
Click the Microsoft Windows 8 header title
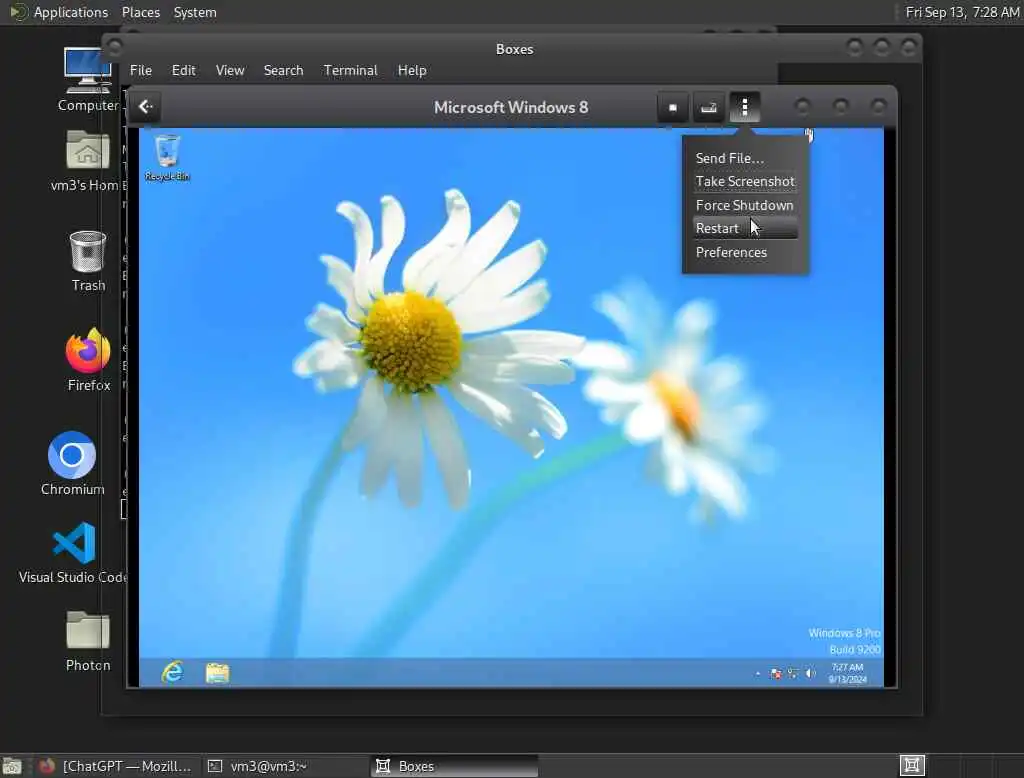(x=511, y=107)
